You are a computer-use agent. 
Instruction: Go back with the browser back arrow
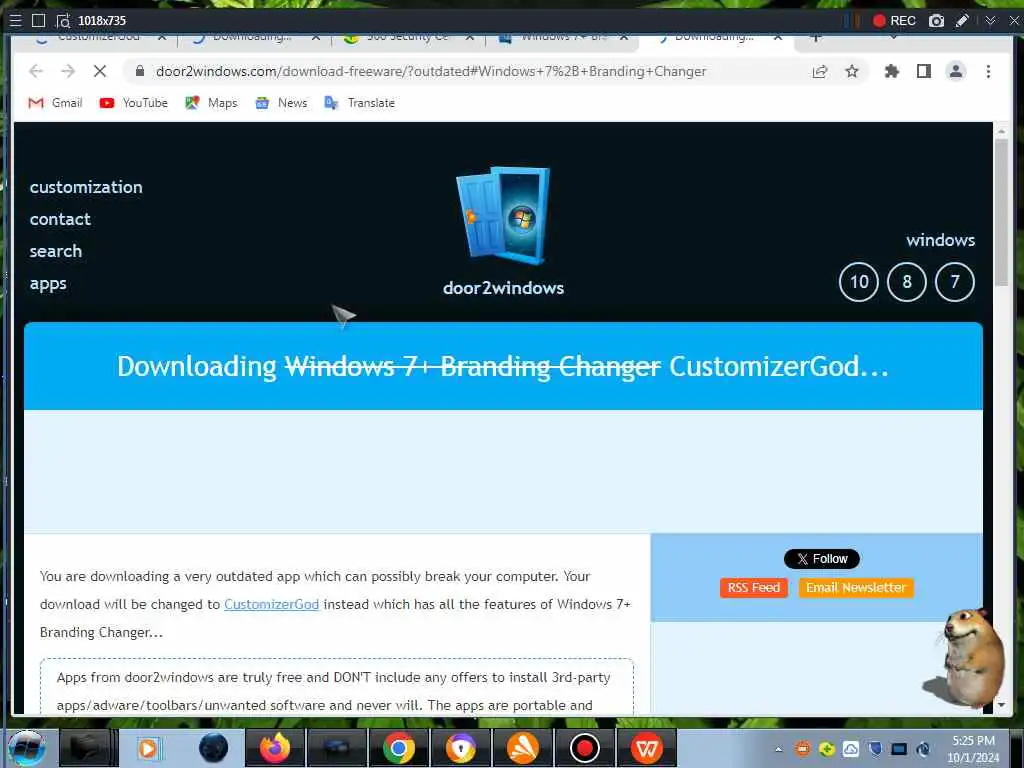[x=36, y=71]
